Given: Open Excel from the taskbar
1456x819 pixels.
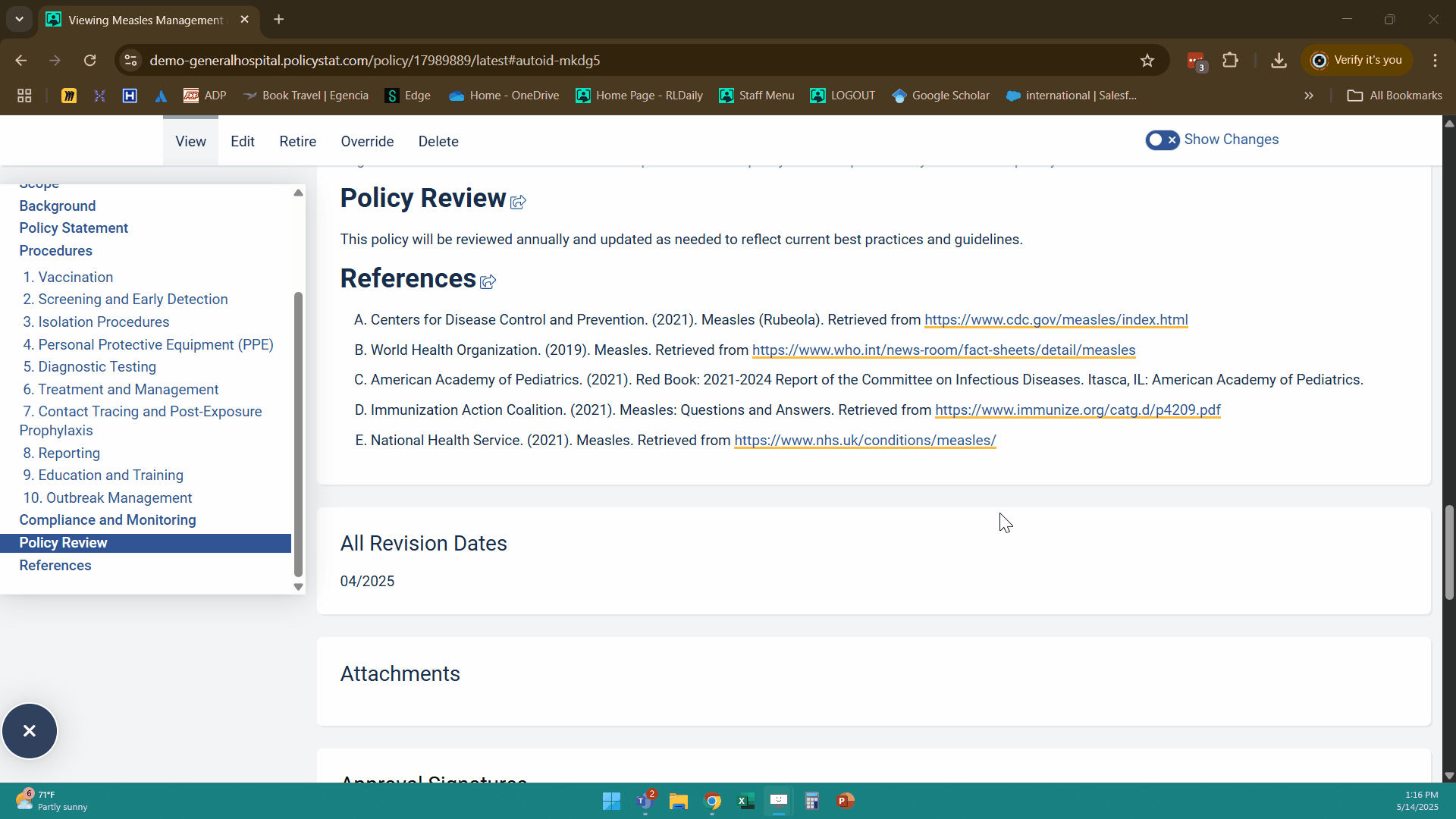Looking at the screenshot, I should pos(745,801).
